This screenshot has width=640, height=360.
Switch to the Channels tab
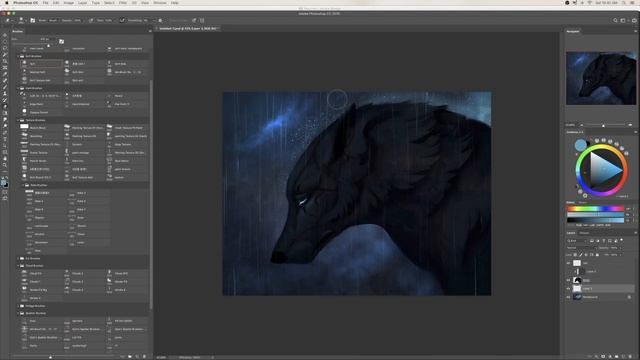pos(584,233)
